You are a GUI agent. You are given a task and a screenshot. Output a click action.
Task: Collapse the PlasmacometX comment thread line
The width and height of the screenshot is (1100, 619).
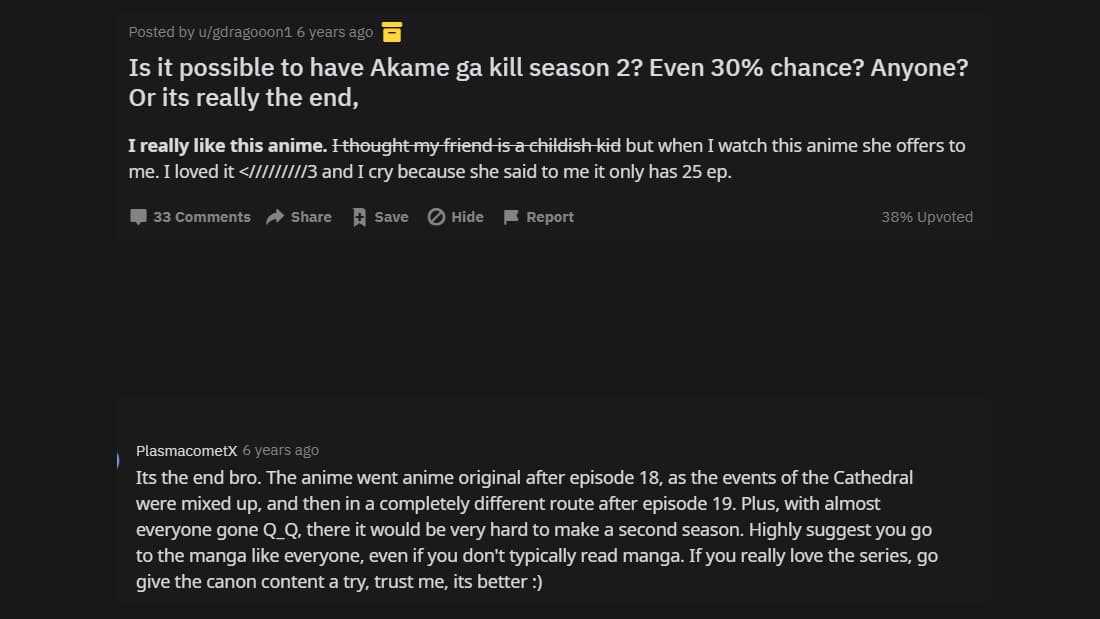(118, 460)
